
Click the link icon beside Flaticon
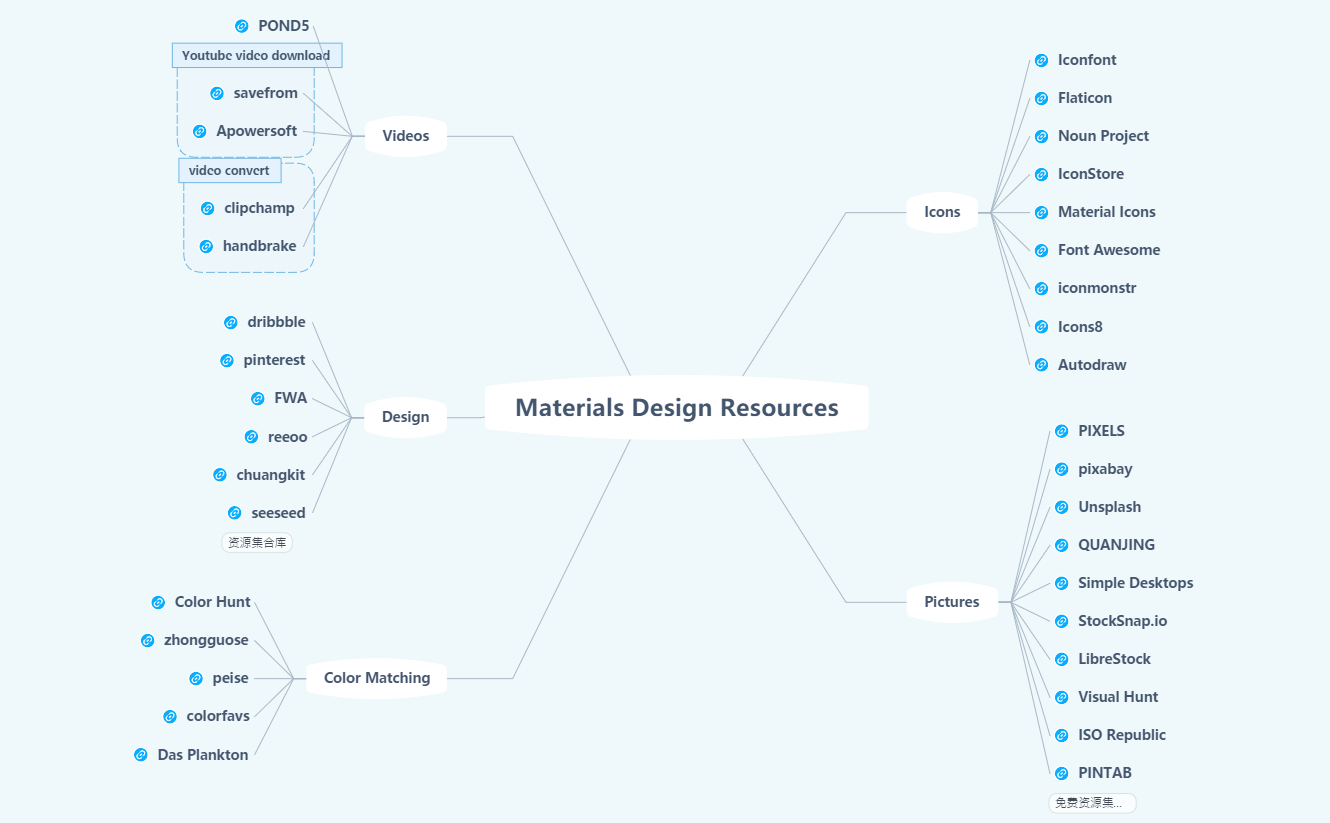[x=1042, y=98]
